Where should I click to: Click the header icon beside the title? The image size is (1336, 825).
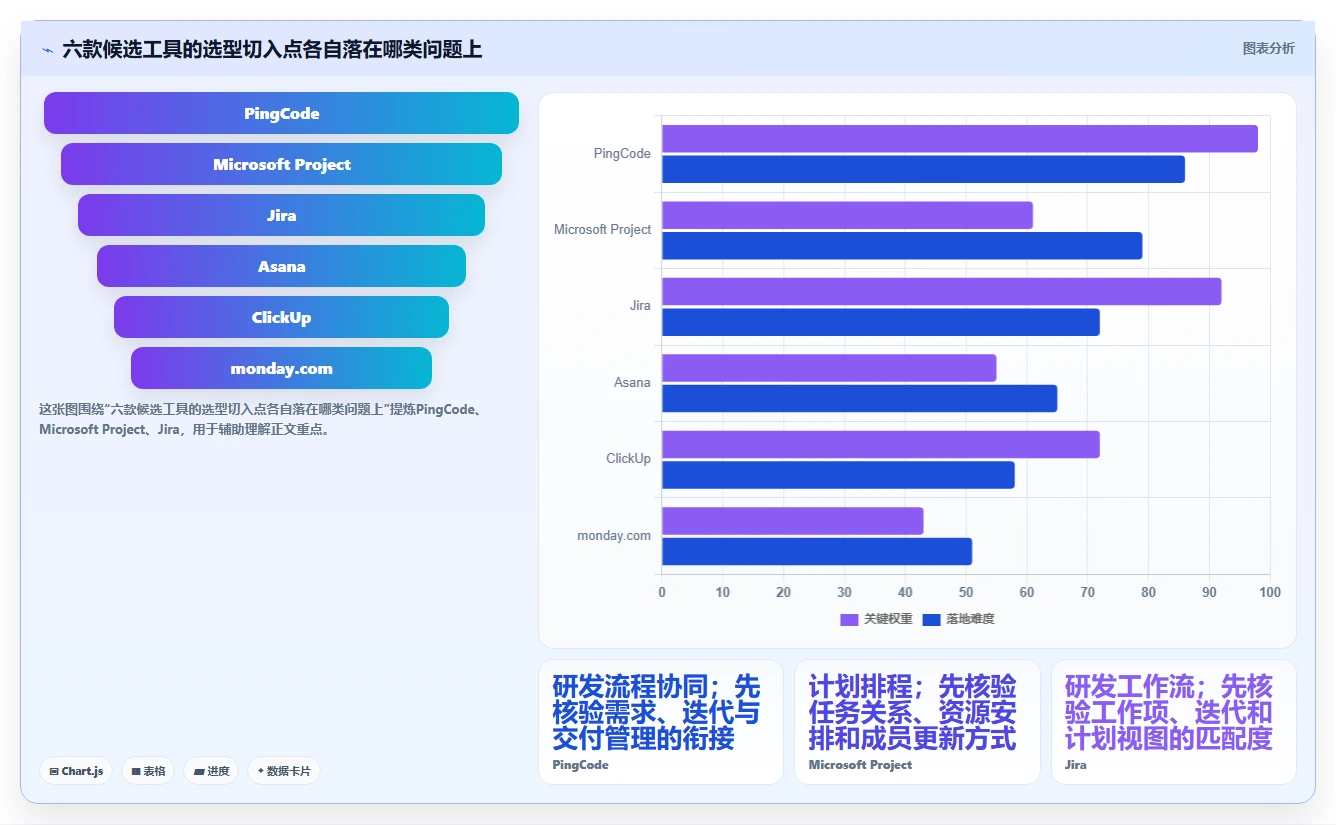point(47,50)
